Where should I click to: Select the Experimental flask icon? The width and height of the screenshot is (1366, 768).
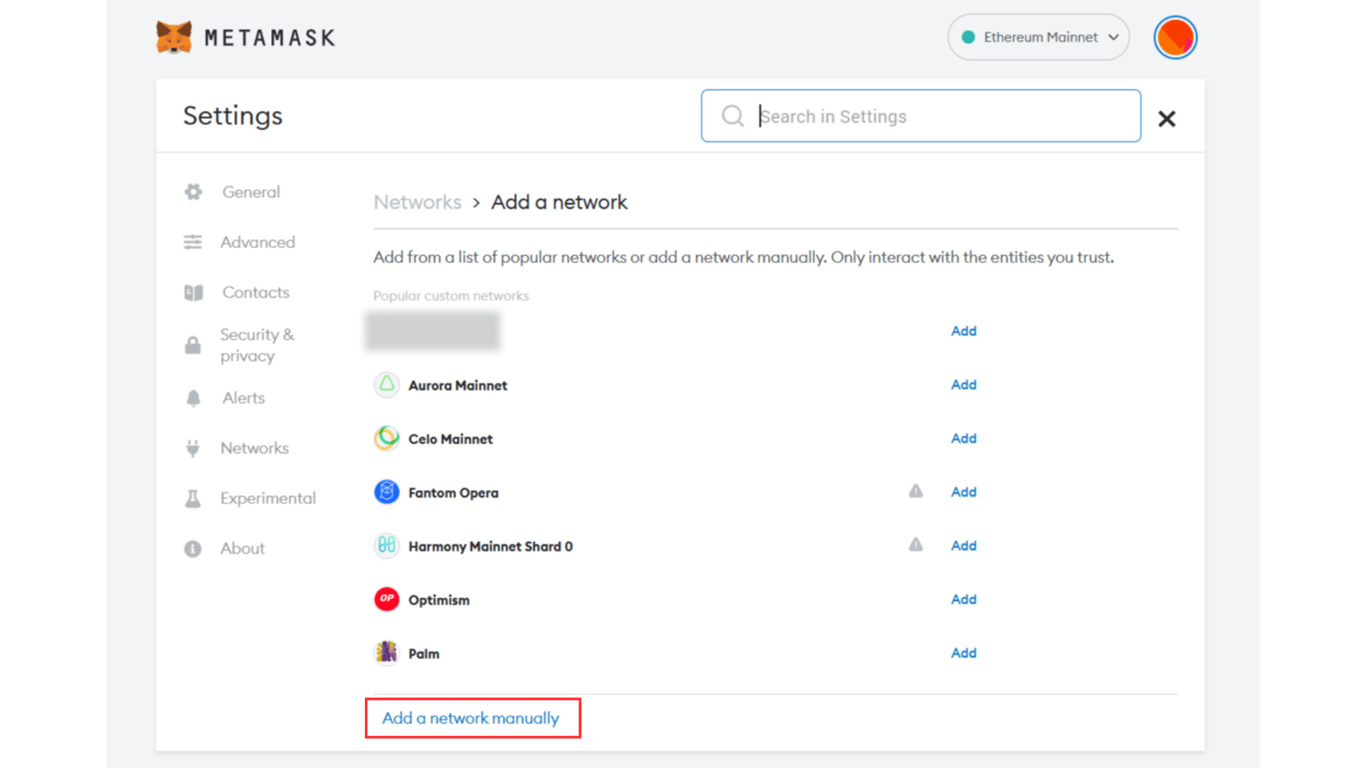pos(193,497)
